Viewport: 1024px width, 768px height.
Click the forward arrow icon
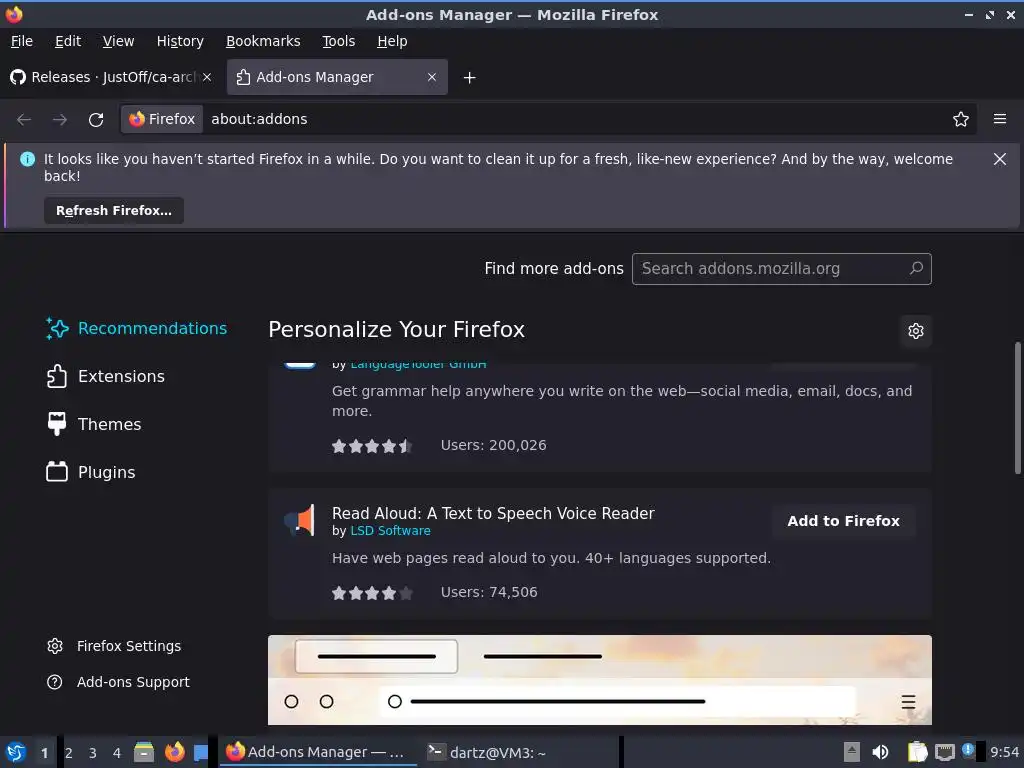[59, 120]
